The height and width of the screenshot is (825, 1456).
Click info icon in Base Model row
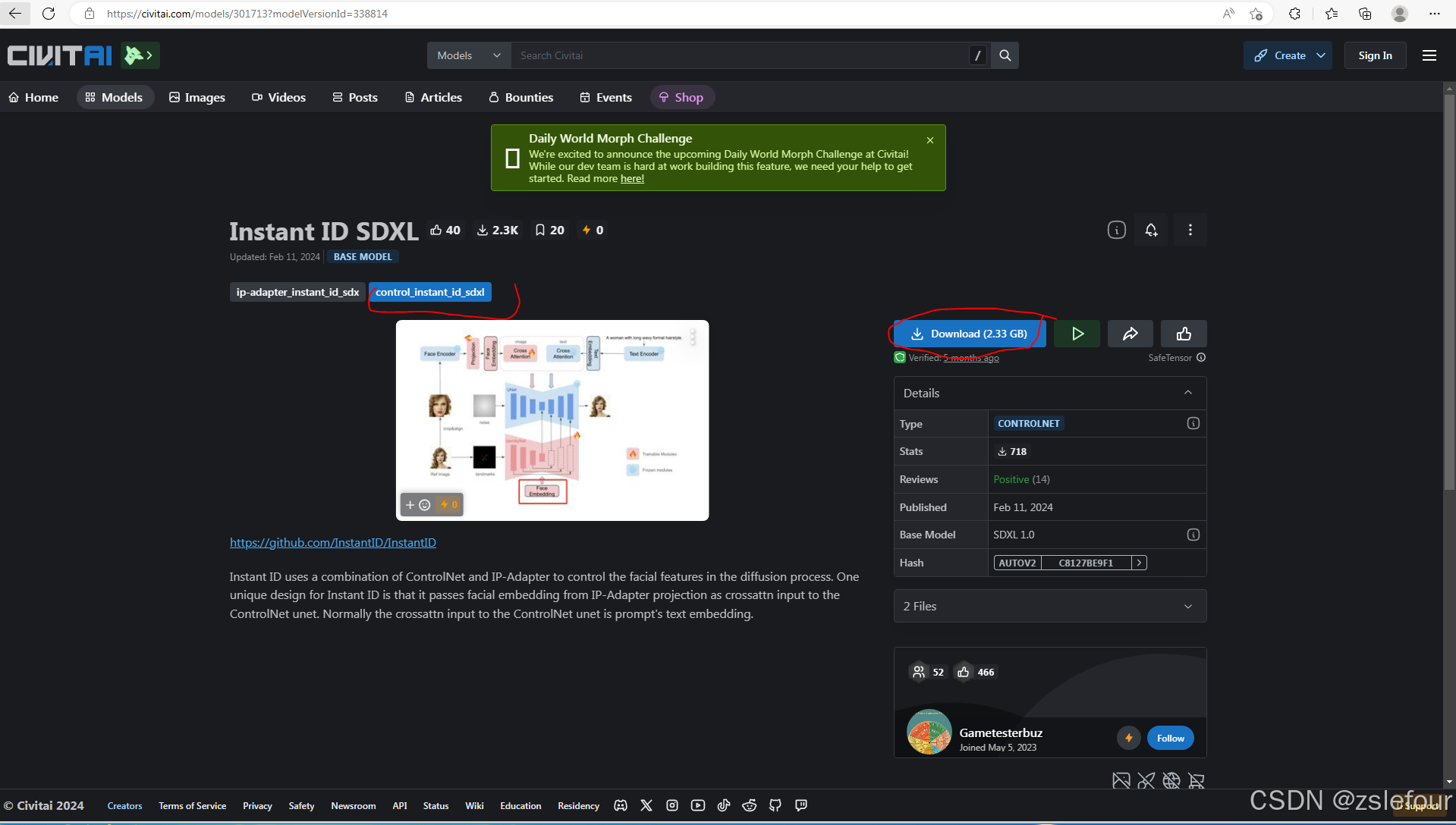pyautogui.click(x=1193, y=535)
